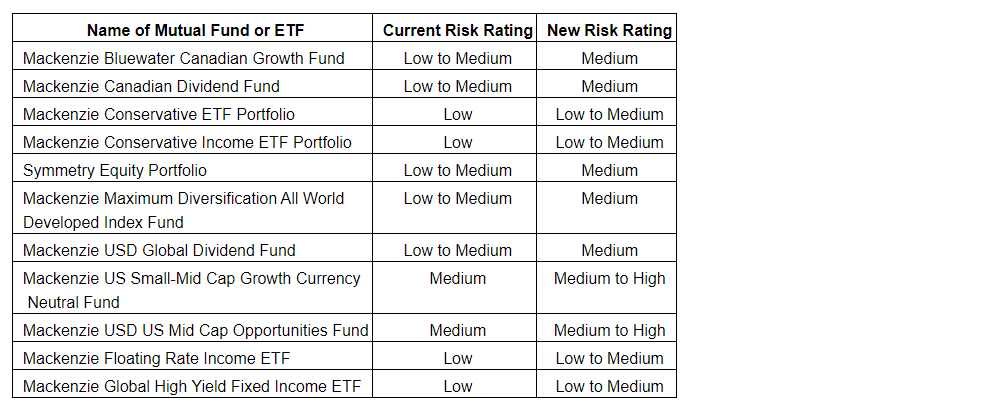Click Mackenzie Maximum Diversification All World fund name
Image resolution: width=997 pixels, height=409 pixels.
(183, 198)
